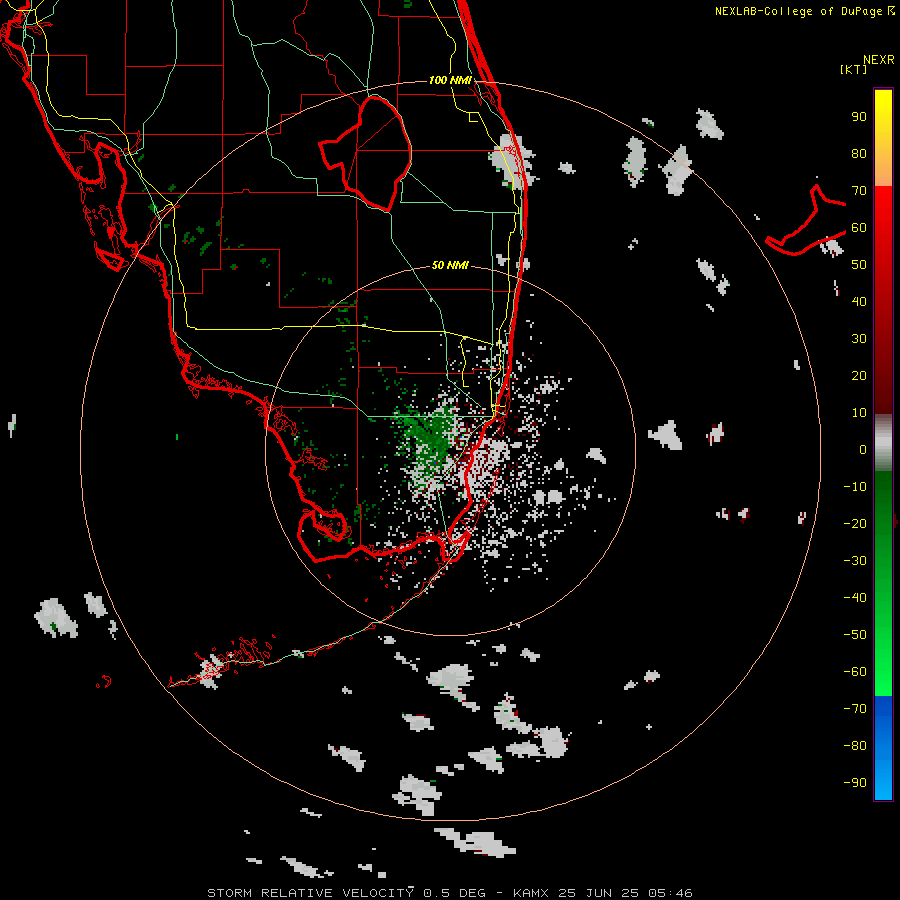
Task: Click the -90 value on the velocity scale
Action: point(855,783)
